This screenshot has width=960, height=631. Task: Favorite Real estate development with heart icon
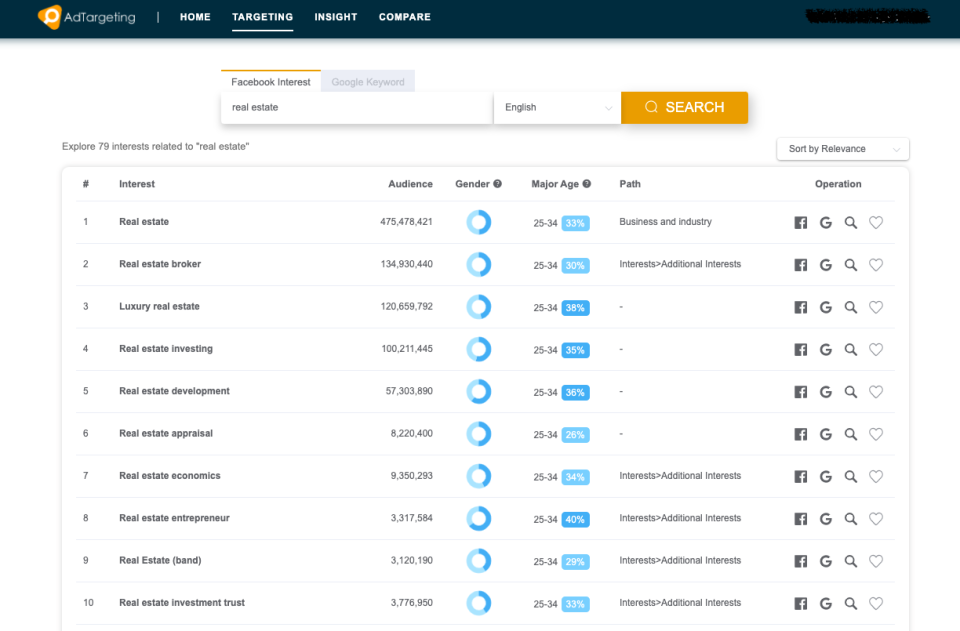click(x=876, y=391)
